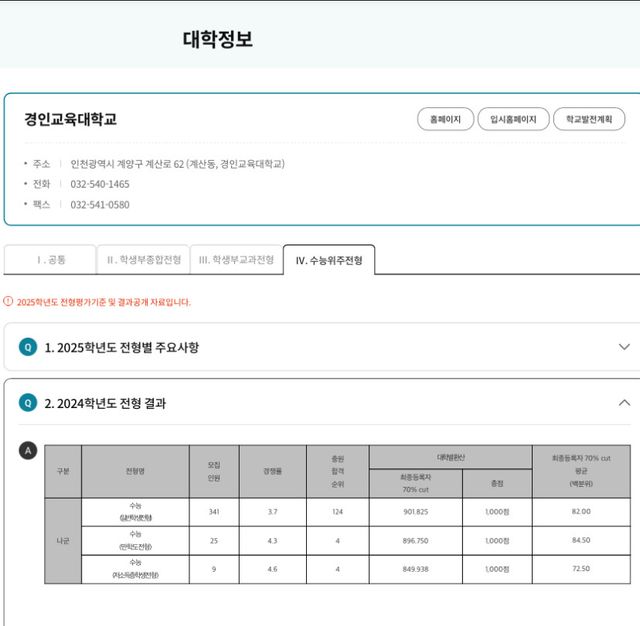Image resolution: width=640 pixels, height=626 pixels.
Task: Click the Q icon beside 2024학년도 전형 결과
Action: click(x=28, y=403)
